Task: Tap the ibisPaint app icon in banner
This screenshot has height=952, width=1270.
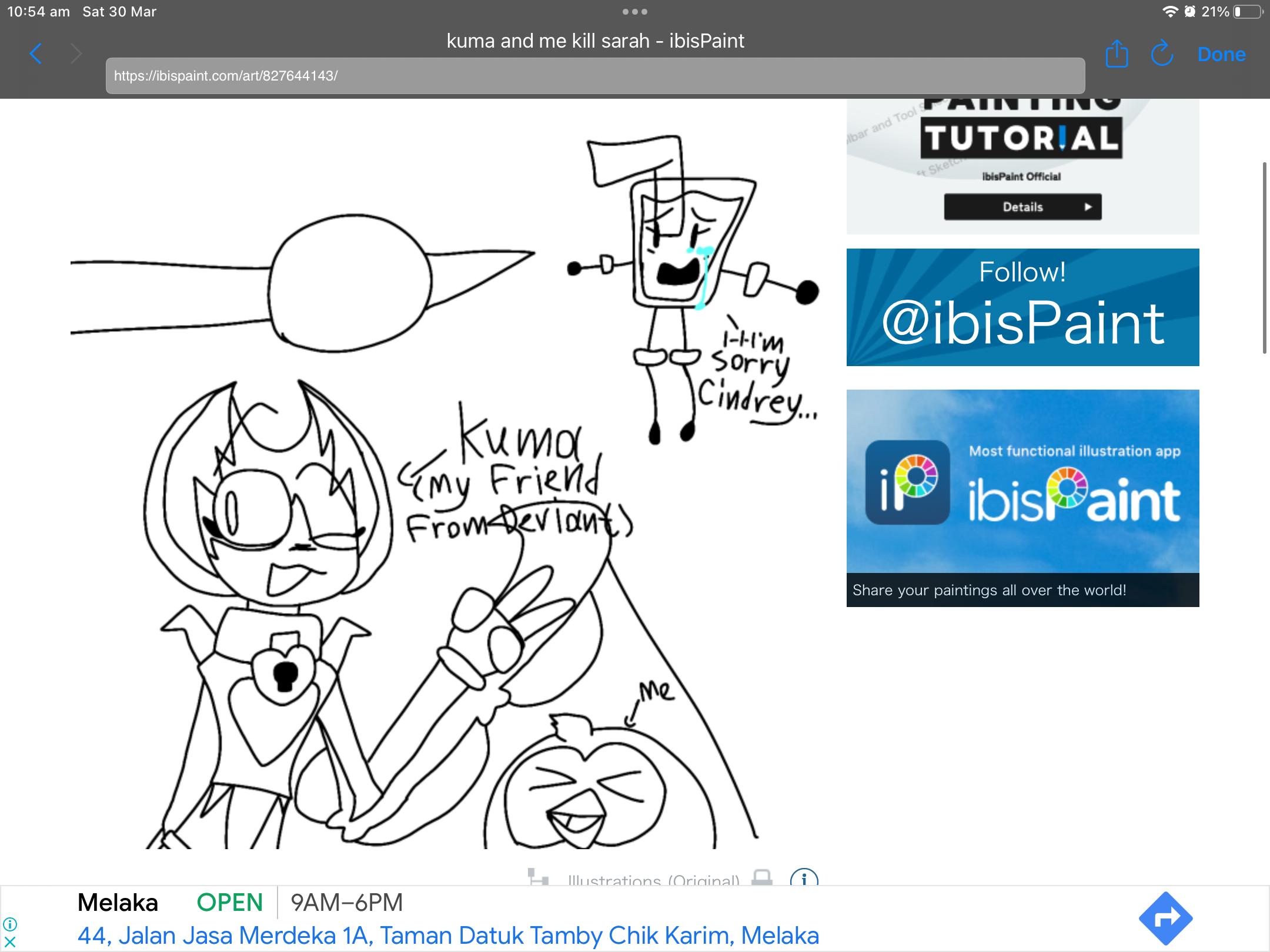Action: point(907,482)
